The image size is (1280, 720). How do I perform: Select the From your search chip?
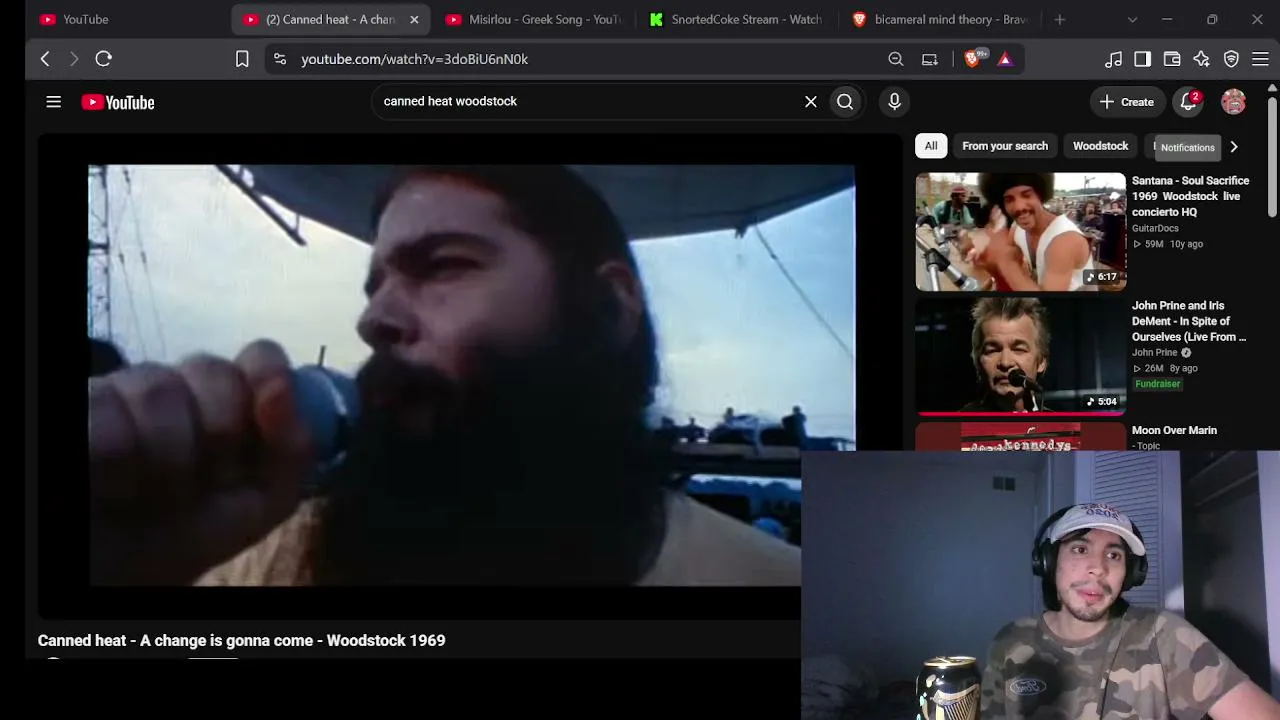1005,146
